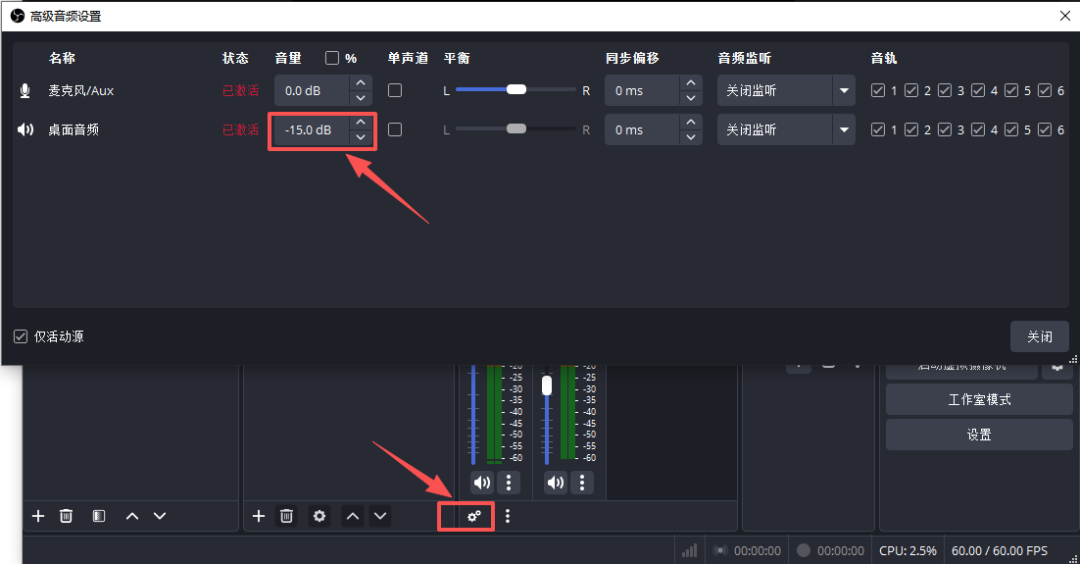The width and height of the screenshot is (1080, 564).
Task: Click first mixer channel blue volume fader
Action: tap(473, 415)
